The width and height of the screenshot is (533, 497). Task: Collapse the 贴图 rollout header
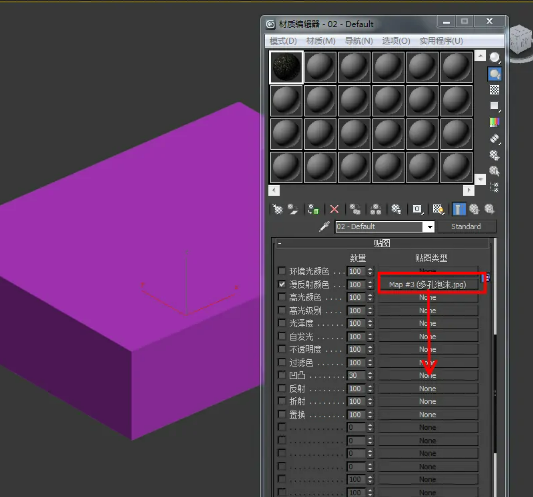[x=381, y=243]
